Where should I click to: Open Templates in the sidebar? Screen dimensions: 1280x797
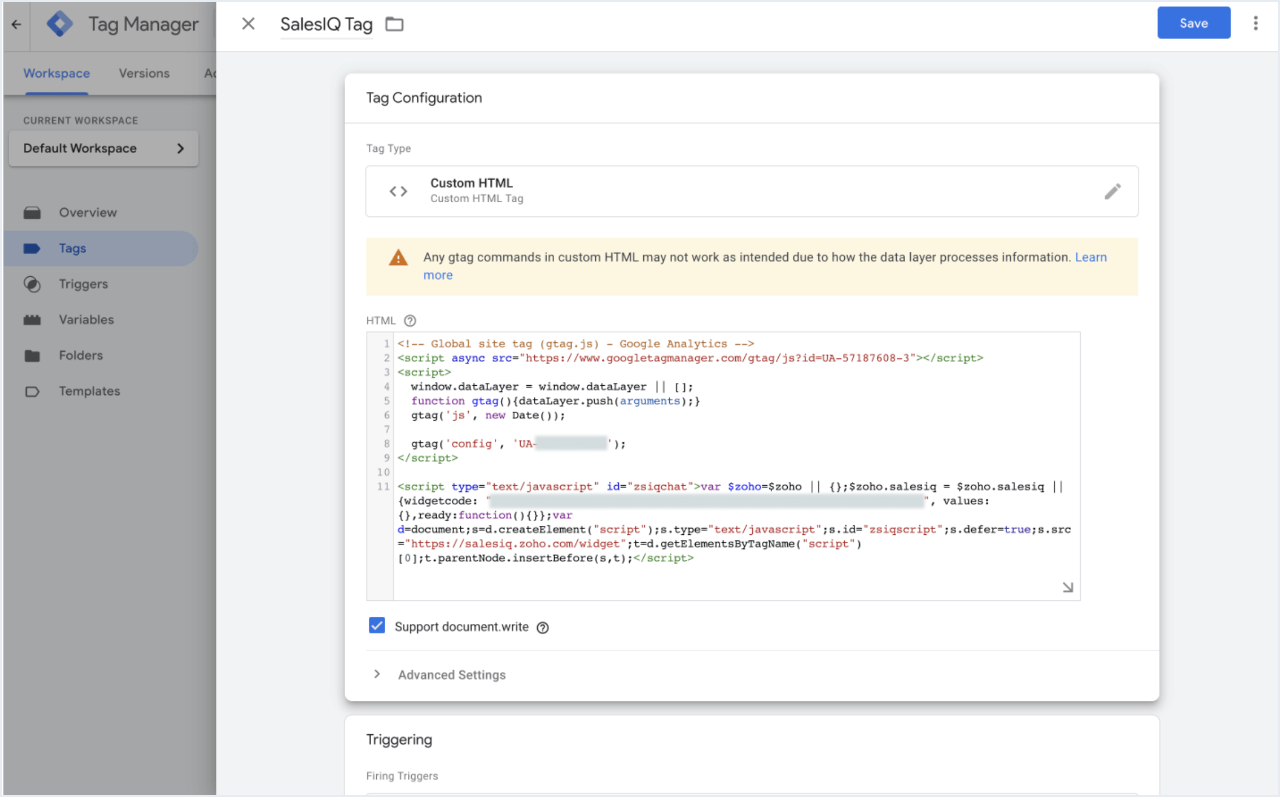[x=100, y=392]
